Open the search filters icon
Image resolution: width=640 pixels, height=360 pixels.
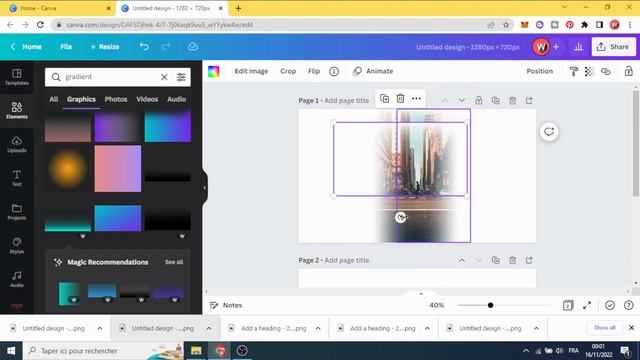point(181,77)
